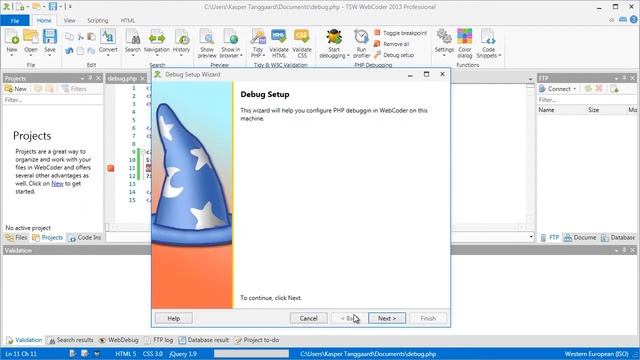Click the Undo icon in Edit group
The width and height of the screenshot is (640, 360).
(69, 51)
